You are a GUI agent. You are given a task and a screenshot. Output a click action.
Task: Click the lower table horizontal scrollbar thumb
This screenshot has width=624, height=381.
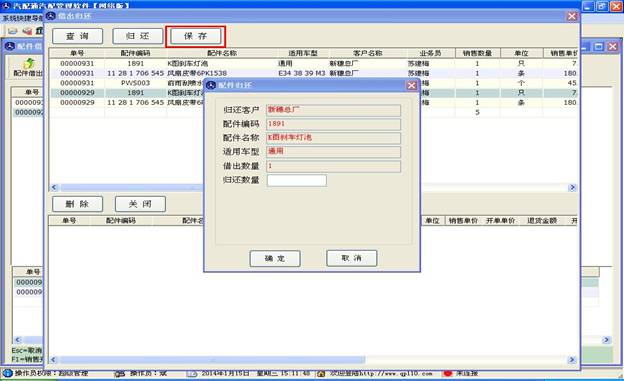(212, 360)
